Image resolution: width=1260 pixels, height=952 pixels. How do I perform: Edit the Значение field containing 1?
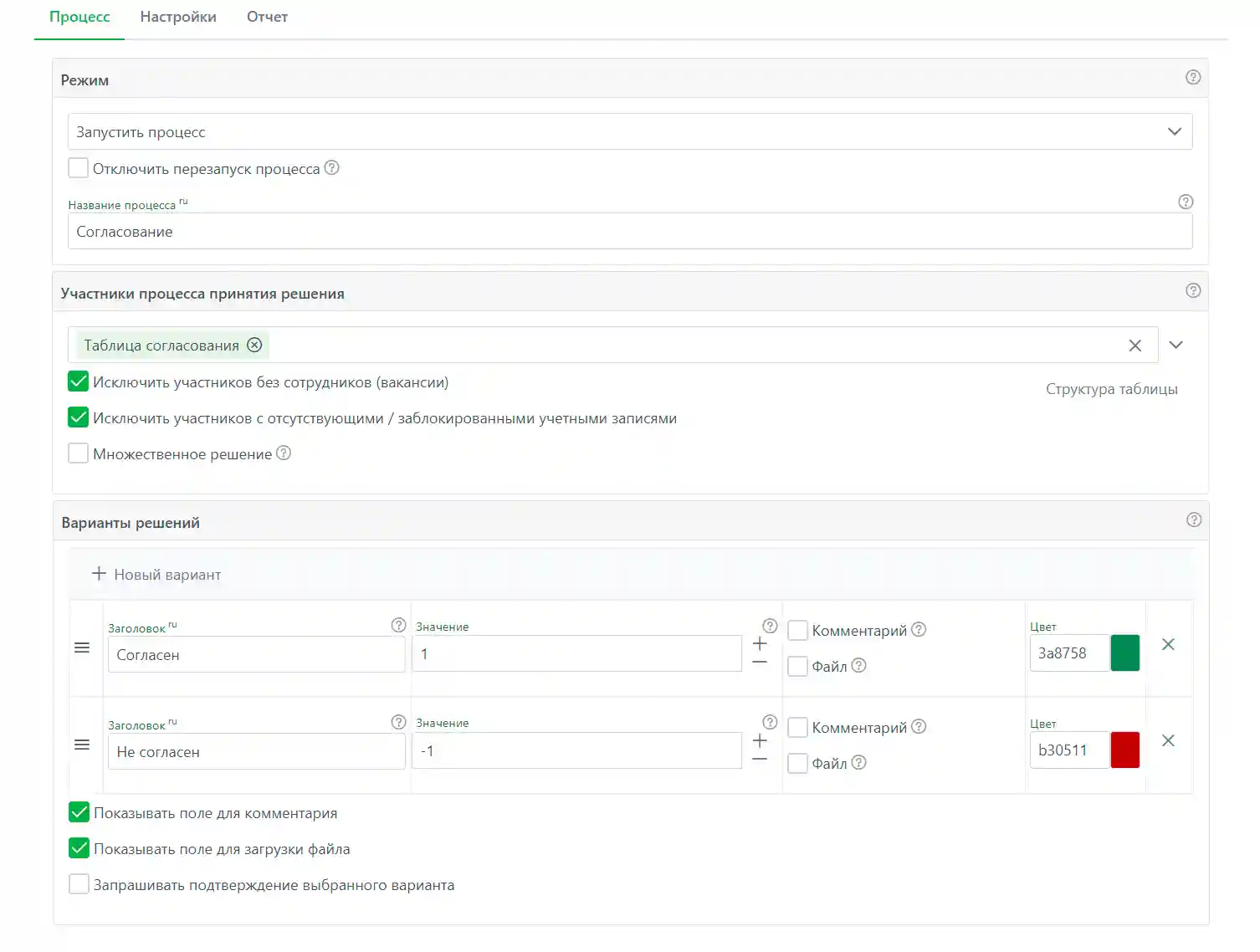tap(576, 653)
